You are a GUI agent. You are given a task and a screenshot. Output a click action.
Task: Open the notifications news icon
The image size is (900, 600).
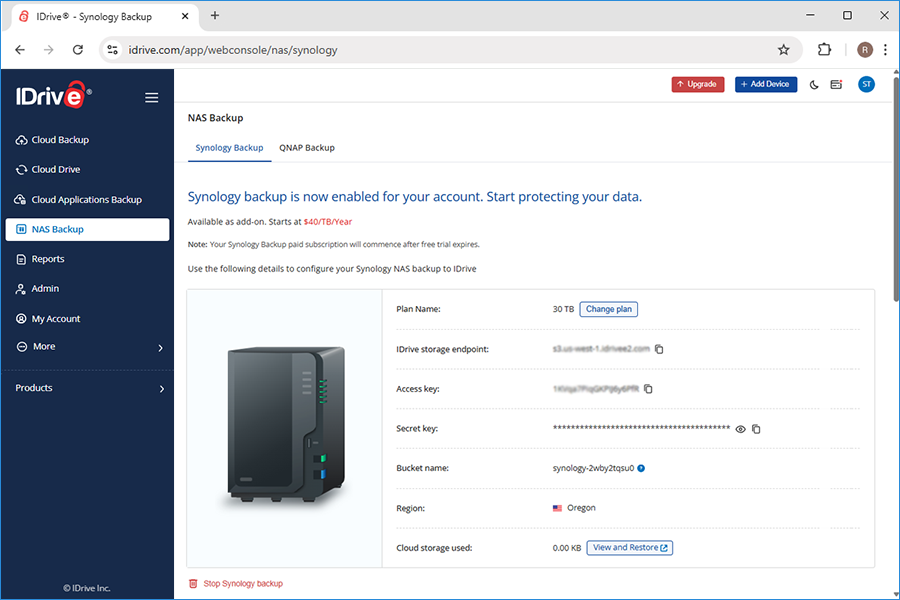point(836,84)
